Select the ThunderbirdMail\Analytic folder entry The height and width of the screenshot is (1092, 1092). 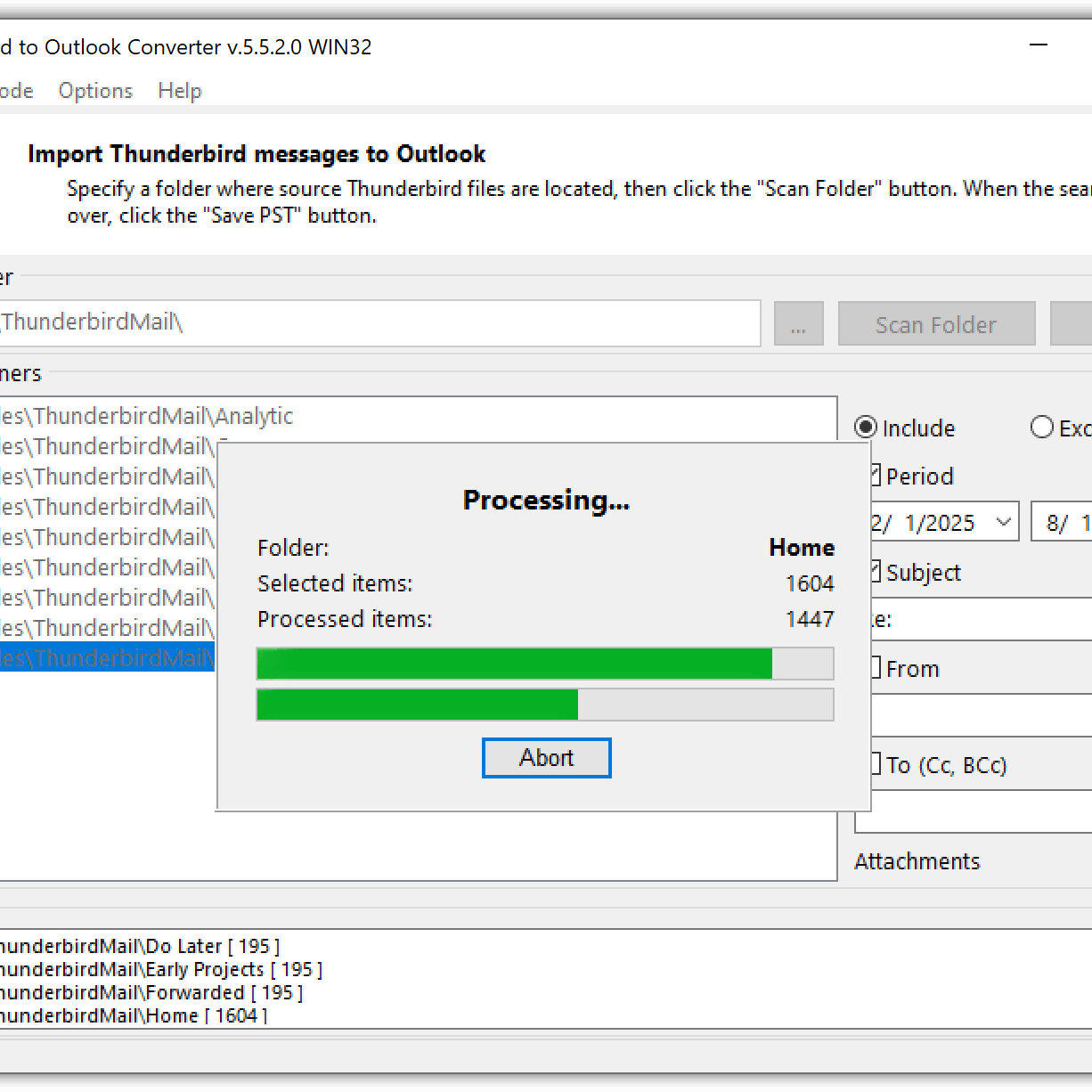pos(147,416)
